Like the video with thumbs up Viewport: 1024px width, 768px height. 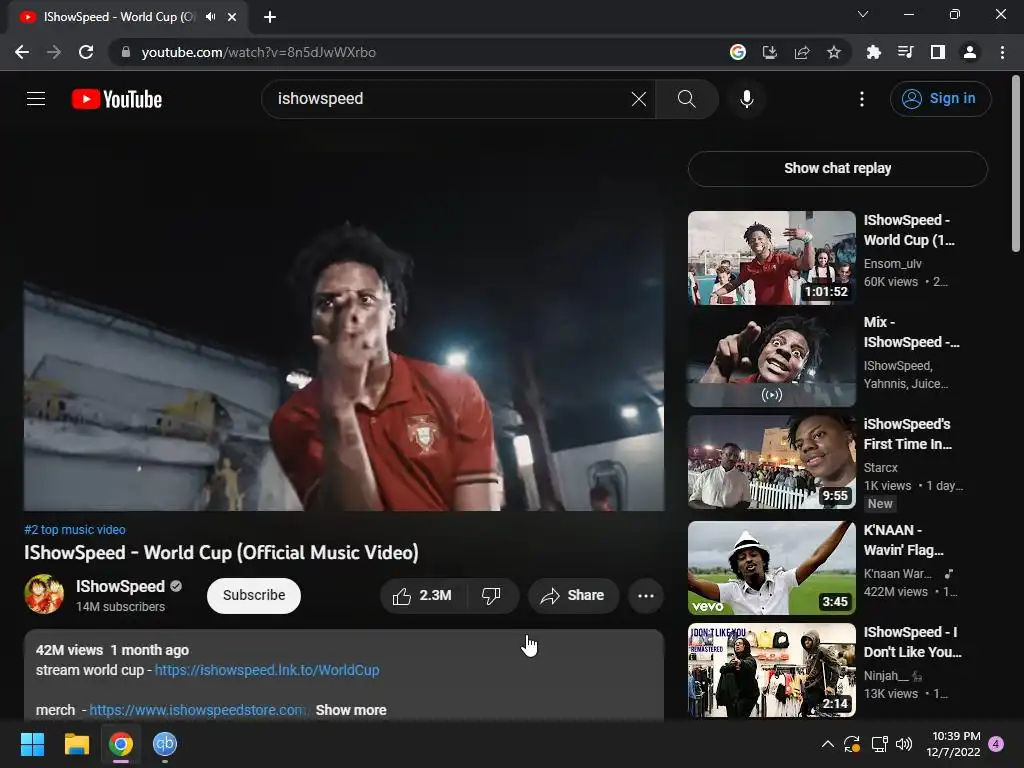click(422, 595)
